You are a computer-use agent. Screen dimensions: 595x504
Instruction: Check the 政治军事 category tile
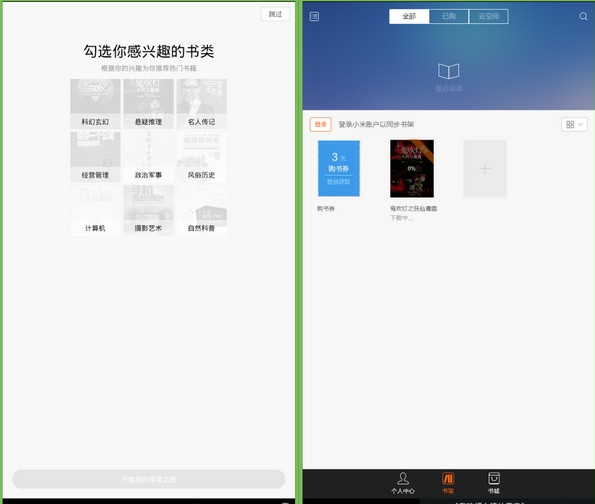[148, 157]
